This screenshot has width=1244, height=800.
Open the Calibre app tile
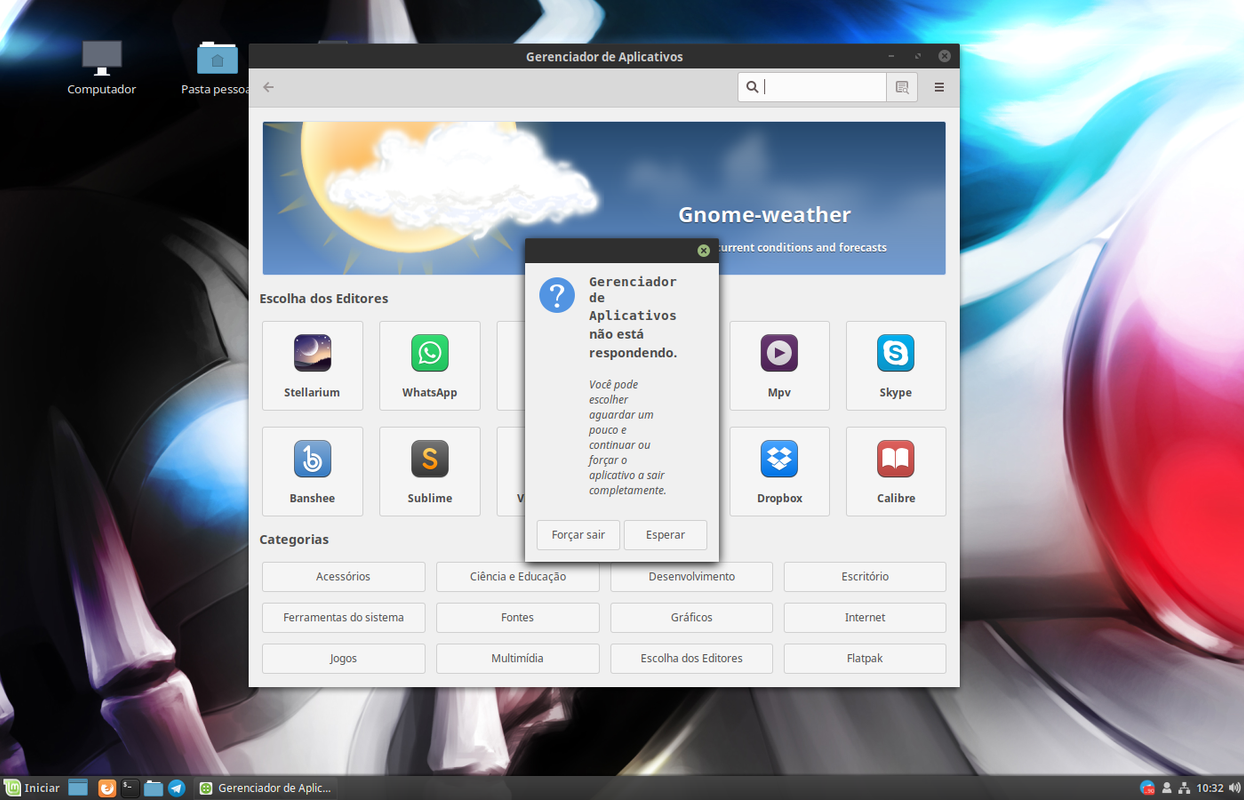coord(896,471)
